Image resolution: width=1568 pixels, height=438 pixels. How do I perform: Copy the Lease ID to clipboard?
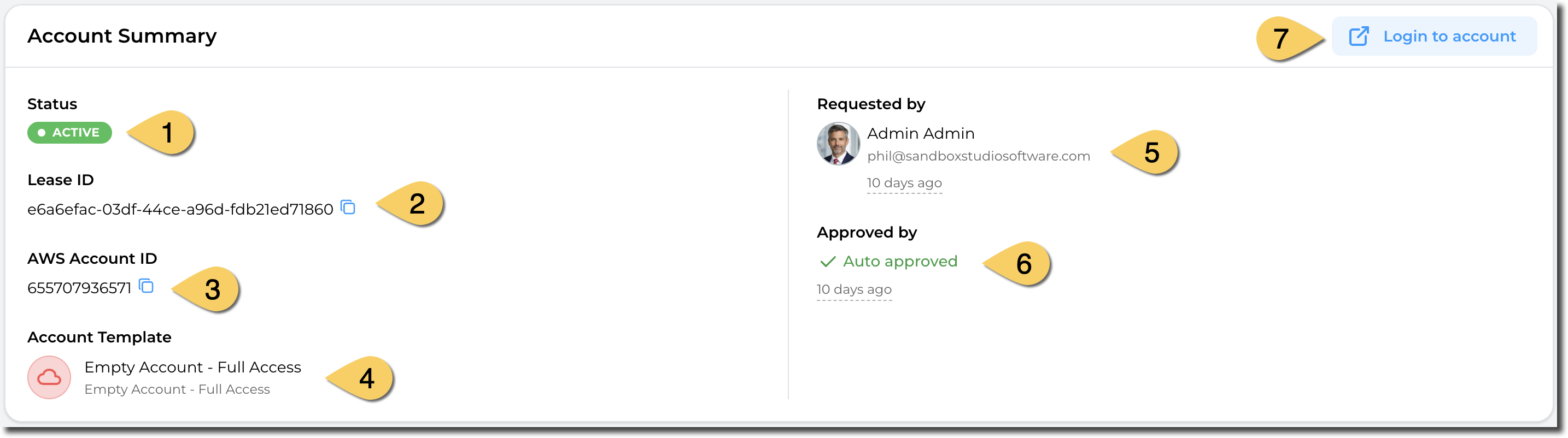[348, 208]
